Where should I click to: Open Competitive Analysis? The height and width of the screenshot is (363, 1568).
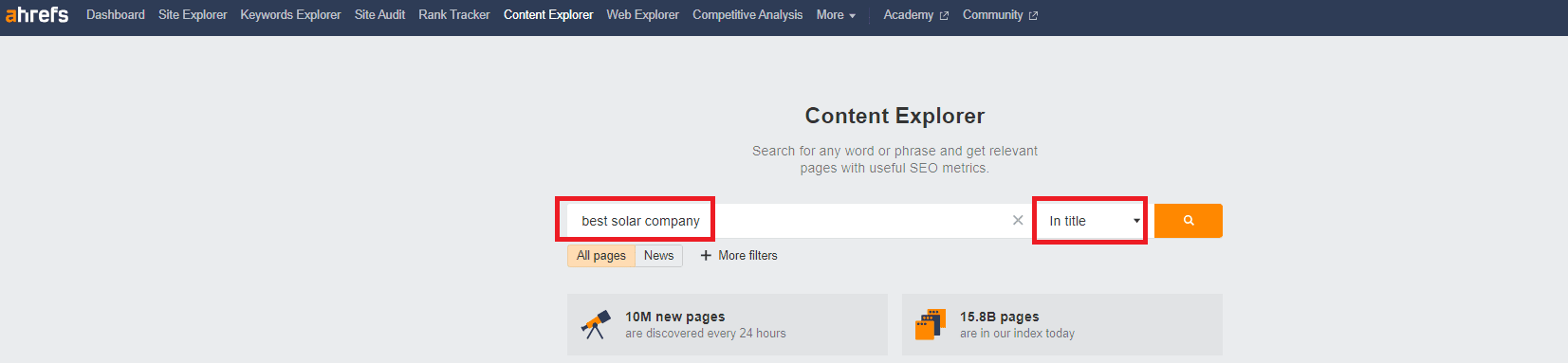click(x=747, y=15)
